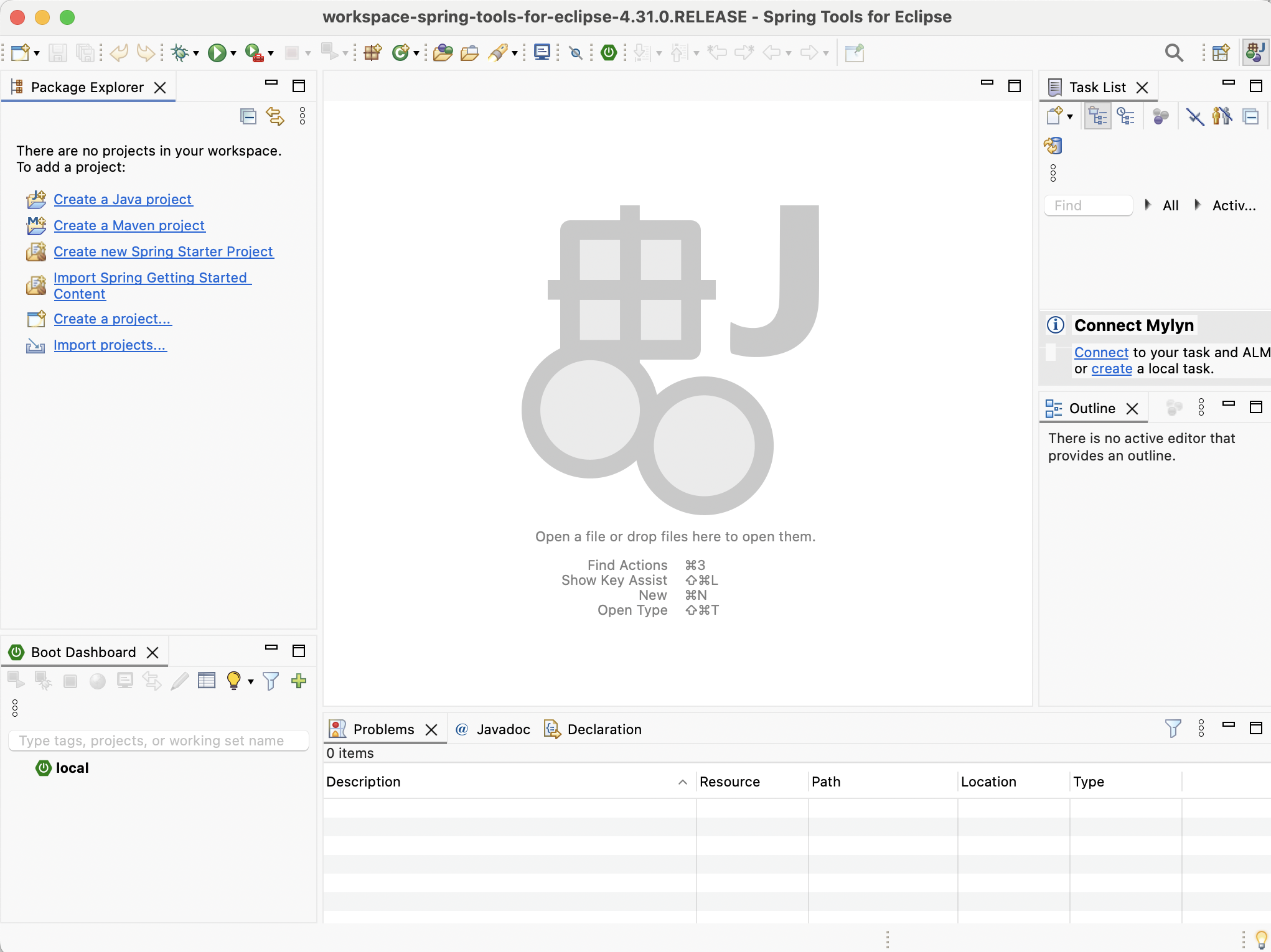
Task: Click the magnifier Search icon in toolbar
Action: coord(1174,53)
